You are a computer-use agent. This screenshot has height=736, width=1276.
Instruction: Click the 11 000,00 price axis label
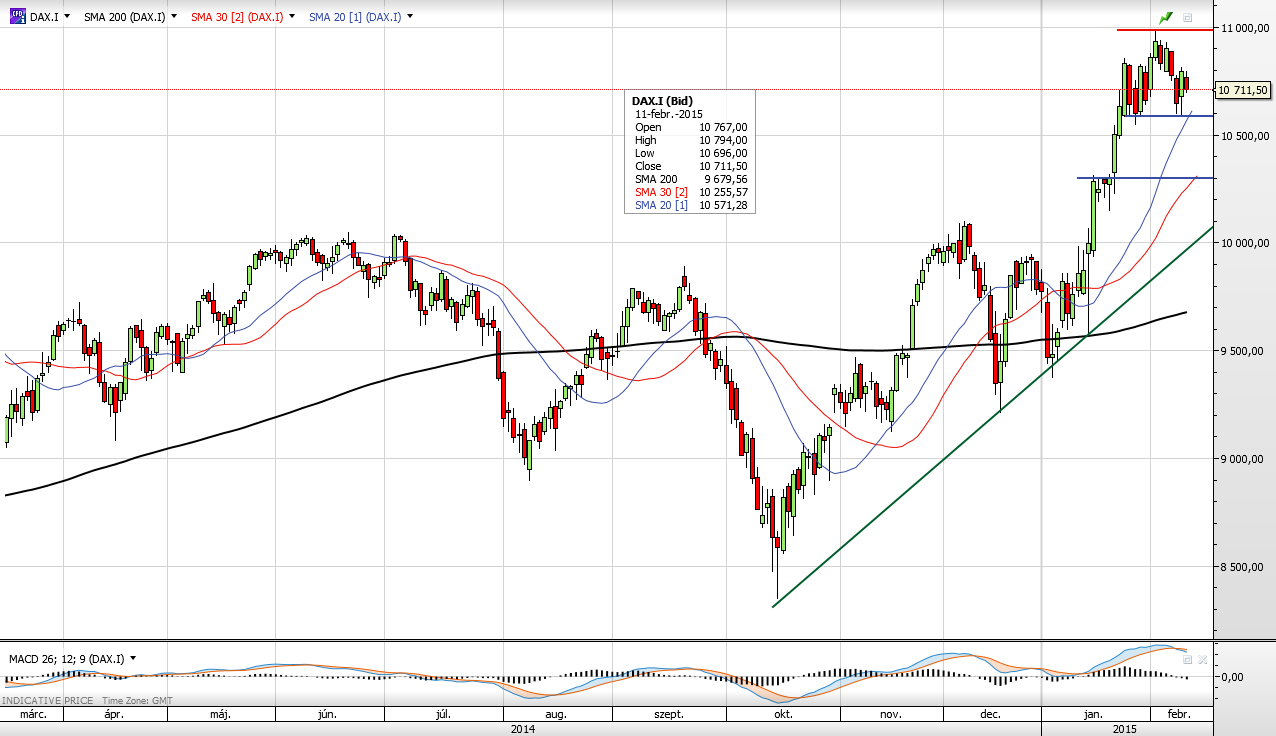click(1243, 29)
